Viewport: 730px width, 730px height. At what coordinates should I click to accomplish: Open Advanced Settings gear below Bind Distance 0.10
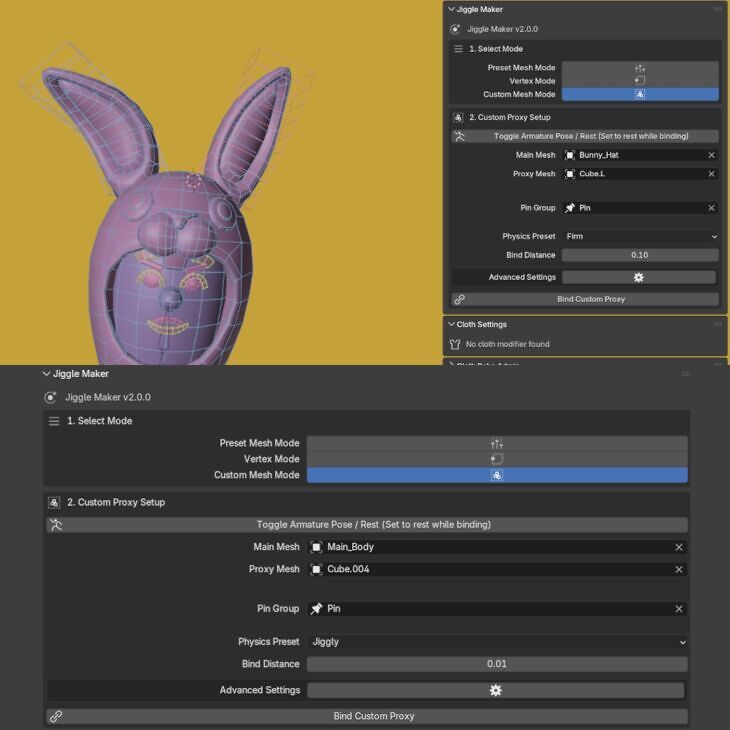(x=639, y=277)
